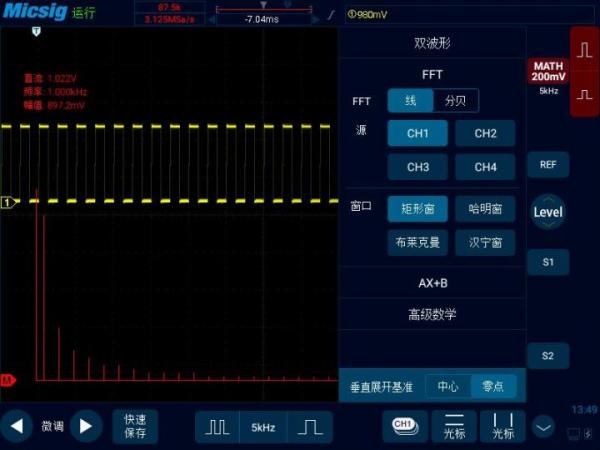Tap the top red pulse icon beside MATH

584,50
